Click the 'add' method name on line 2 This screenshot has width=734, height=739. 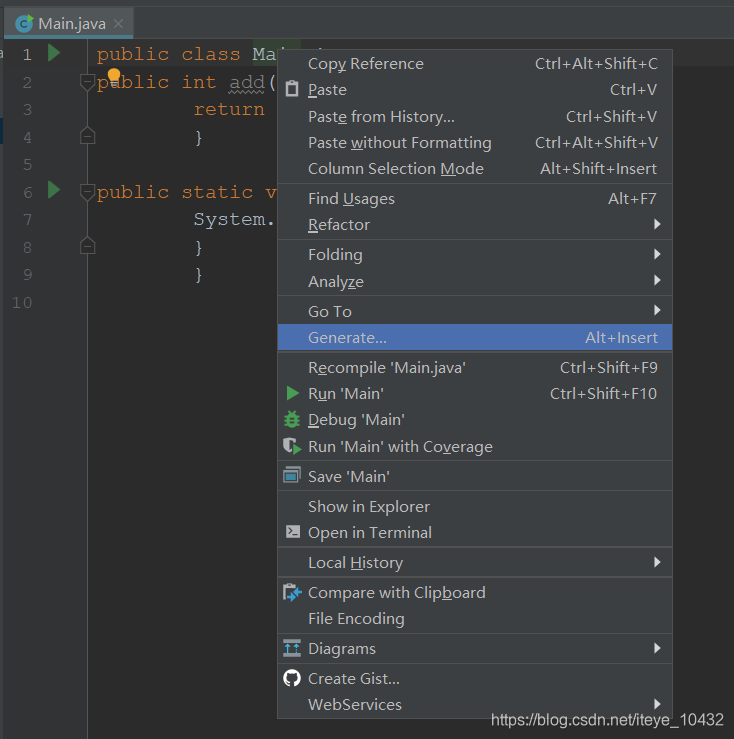(x=247, y=83)
